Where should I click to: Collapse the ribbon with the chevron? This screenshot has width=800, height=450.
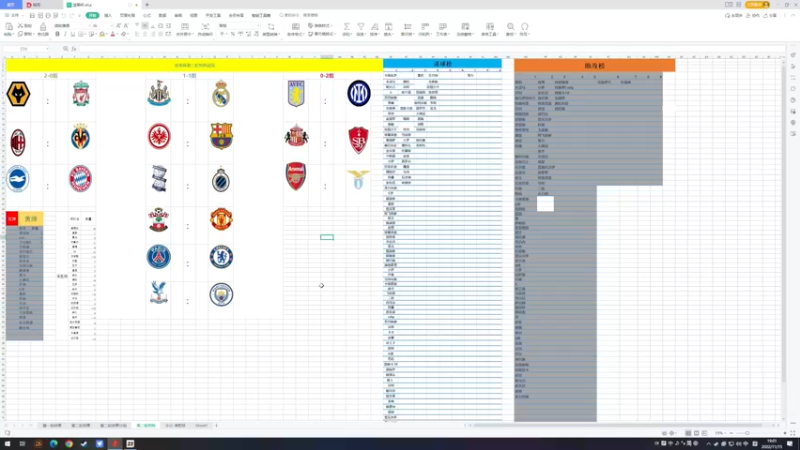[x=792, y=15]
